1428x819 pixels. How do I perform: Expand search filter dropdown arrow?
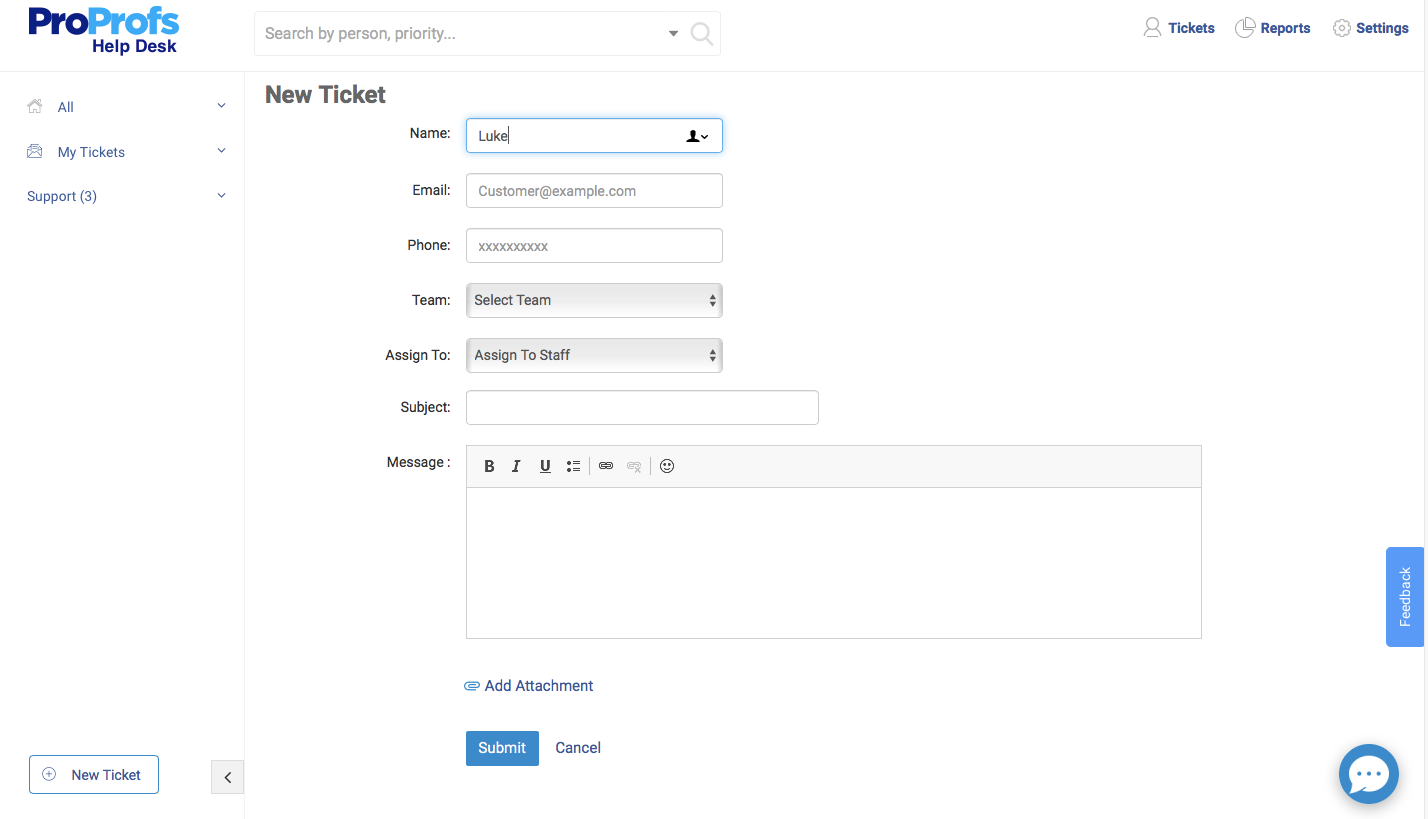[x=673, y=34]
